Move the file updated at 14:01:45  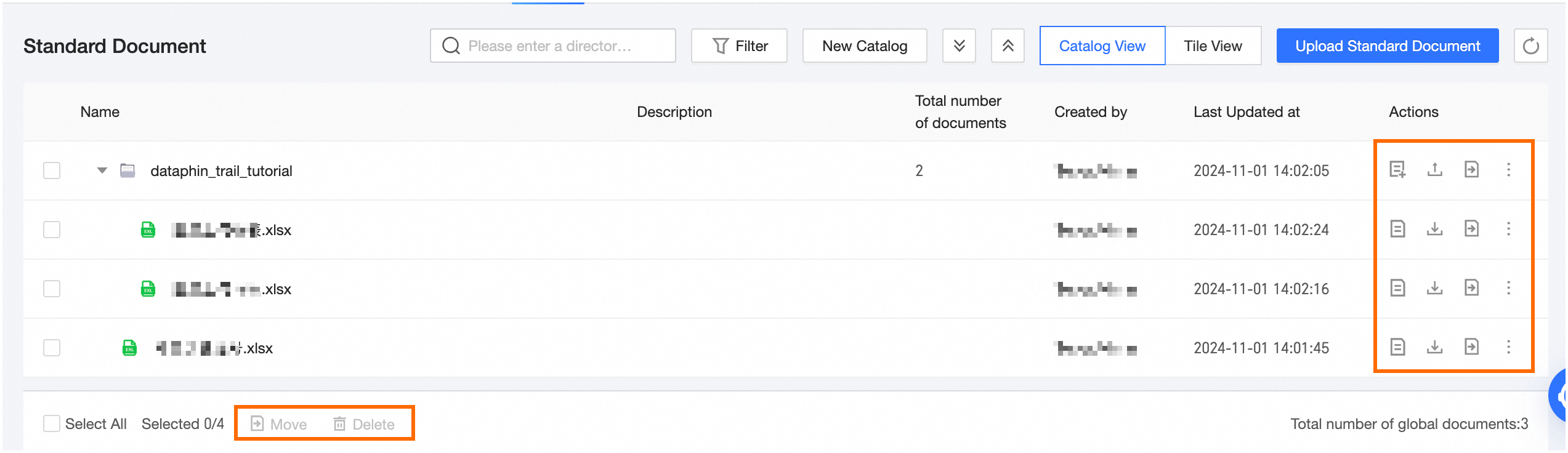(x=1471, y=347)
